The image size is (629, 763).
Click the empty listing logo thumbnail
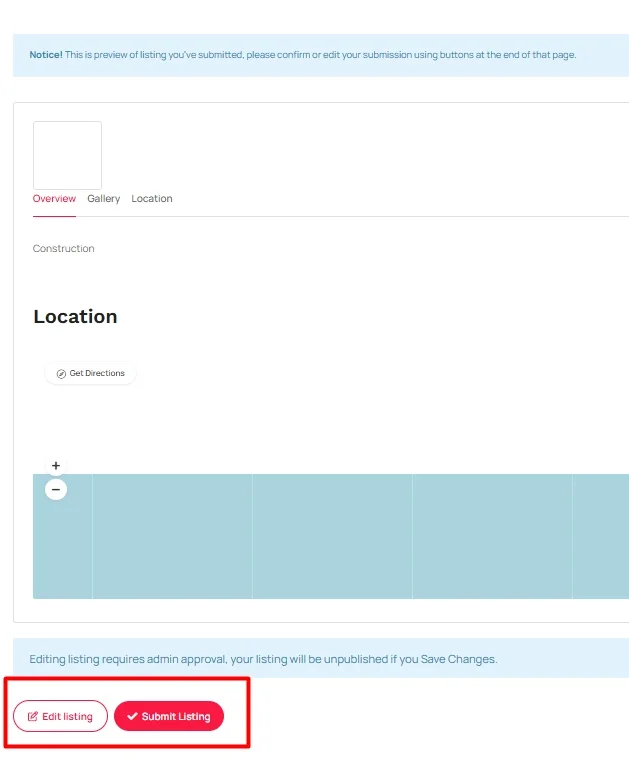tap(67, 155)
